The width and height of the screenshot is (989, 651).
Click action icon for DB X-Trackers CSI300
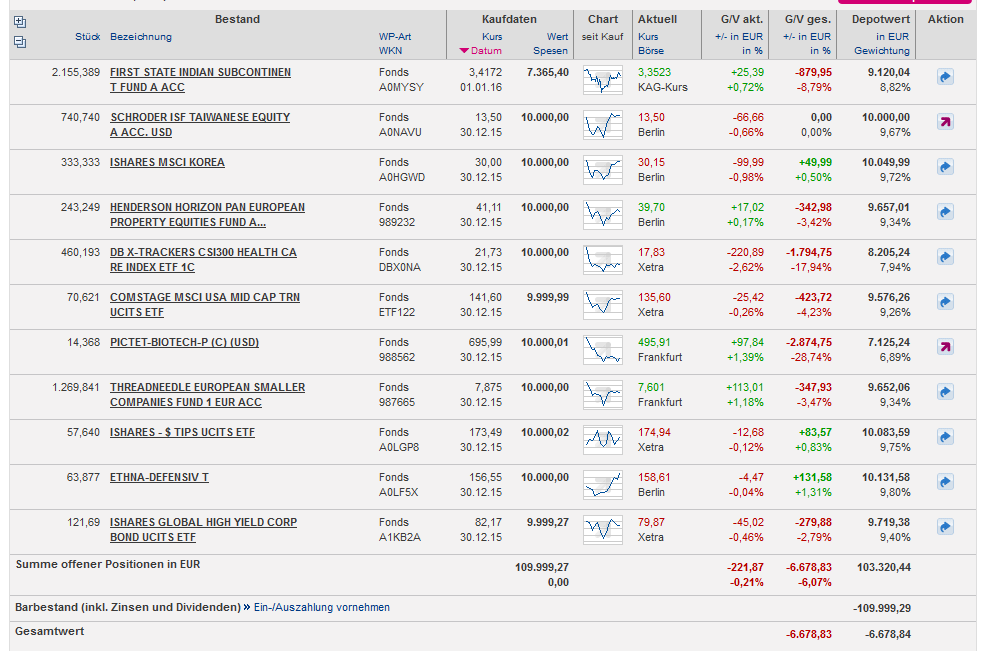tap(945, 257)
